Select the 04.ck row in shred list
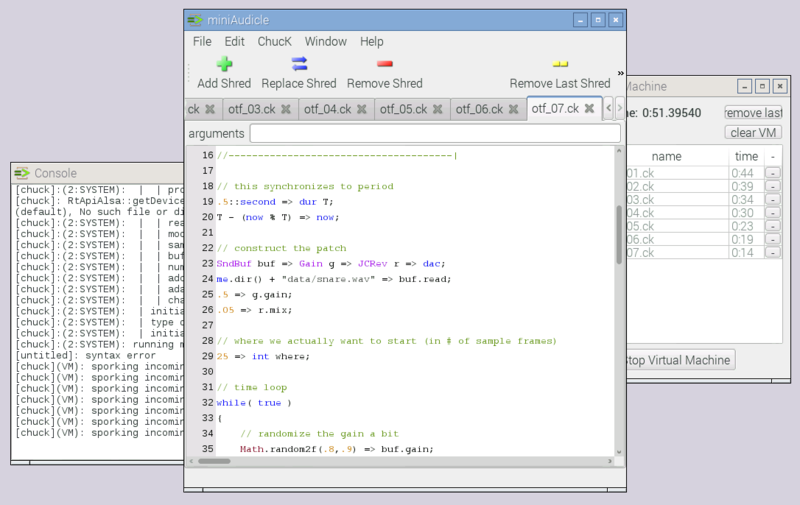800x505 pixels. point(704,213)
